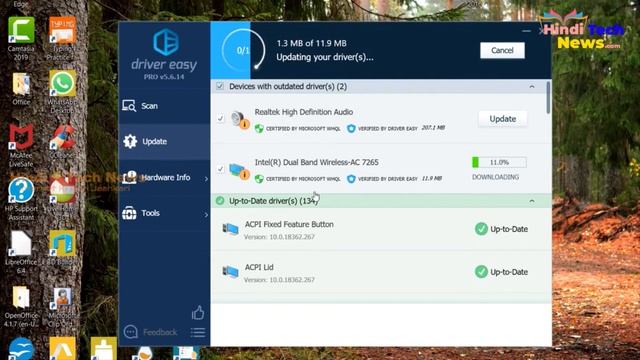Image resolution: width=640 pixels, height=360 pixels.
Task: Open LibreOffice 6.4 desktop icon
Action: [x=21, y=253]
